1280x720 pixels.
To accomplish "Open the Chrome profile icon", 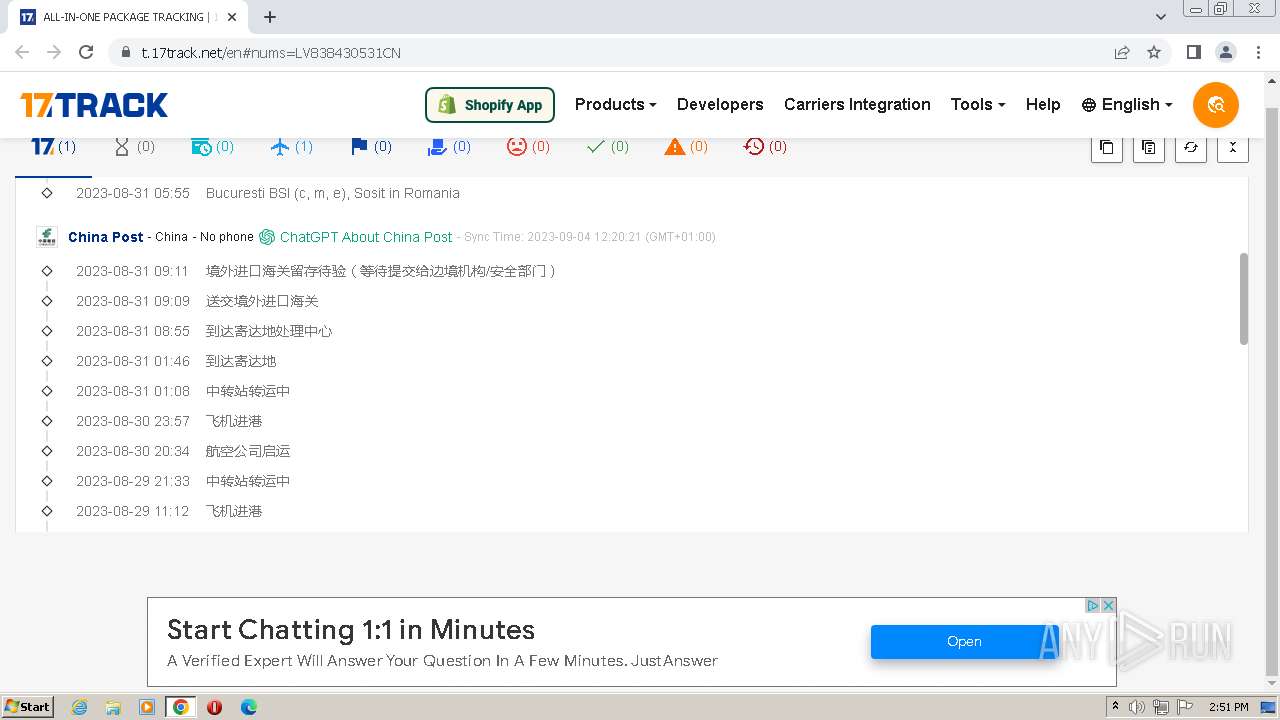I will pos(1225,52).
